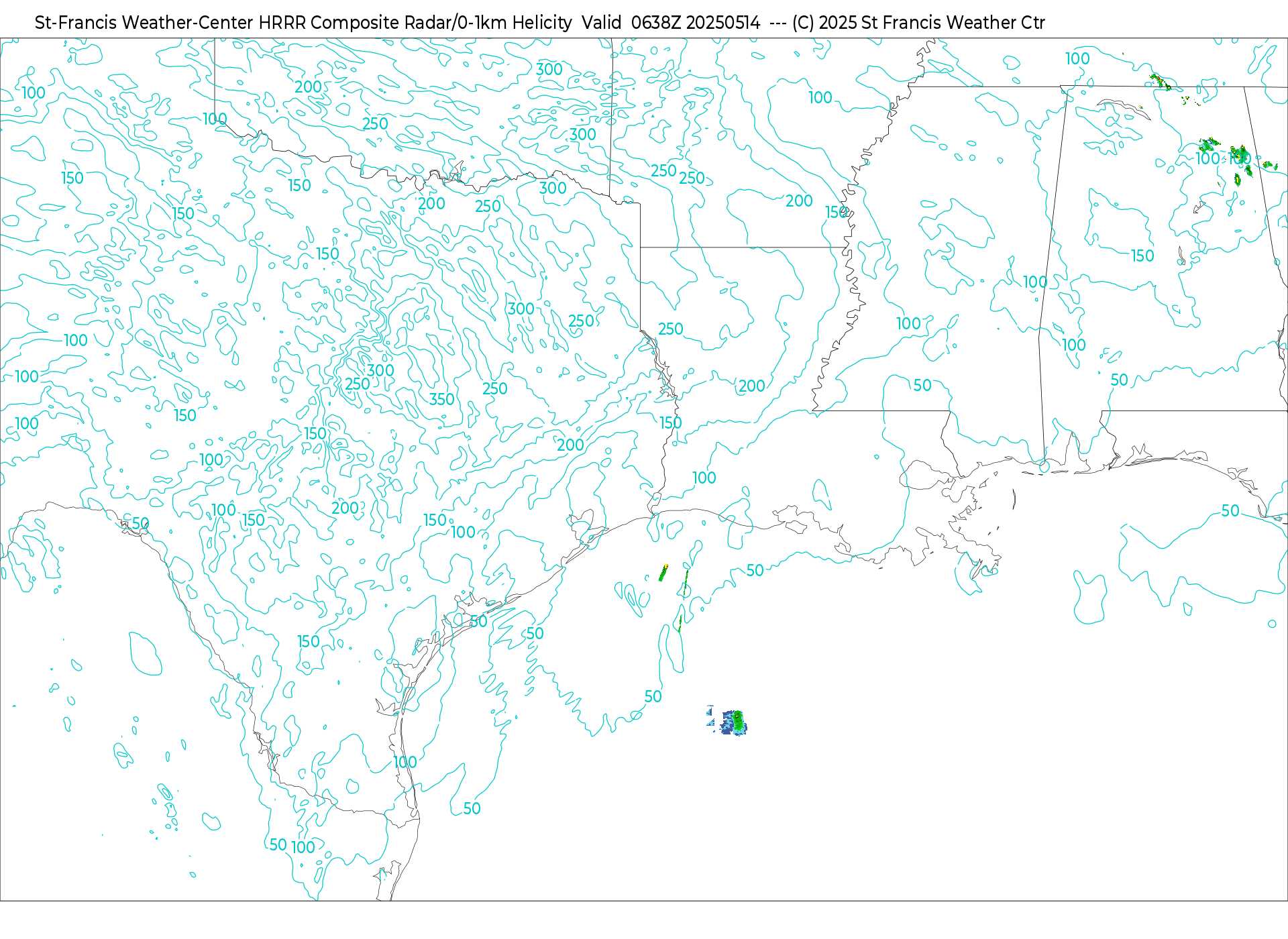Click the copyright '(C) 2025 St Francis Weather Ctr'
This screenshot has width=1288, height=939.
(918, 23)
